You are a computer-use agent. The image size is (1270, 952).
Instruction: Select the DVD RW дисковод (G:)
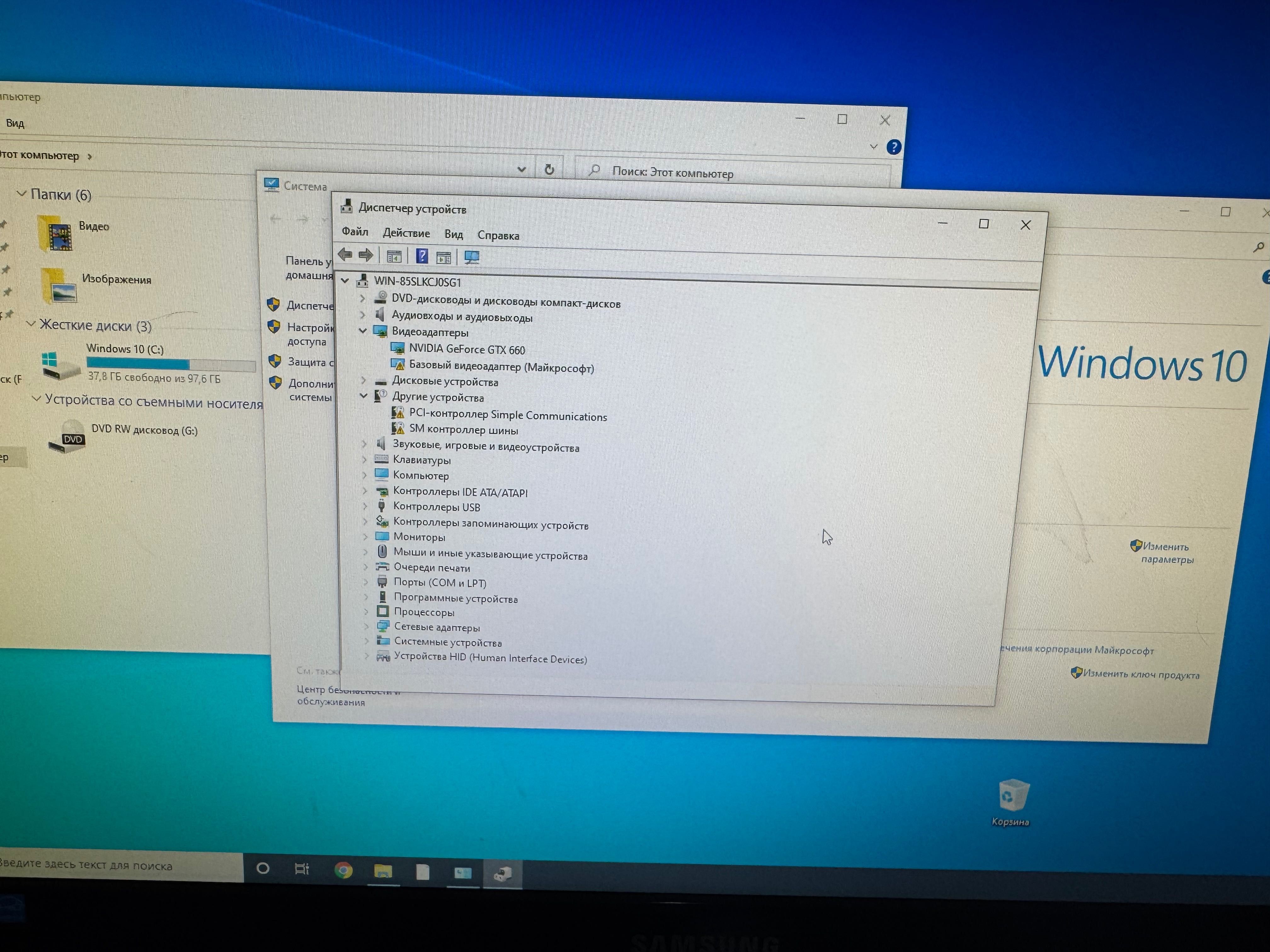pos(123,436)
